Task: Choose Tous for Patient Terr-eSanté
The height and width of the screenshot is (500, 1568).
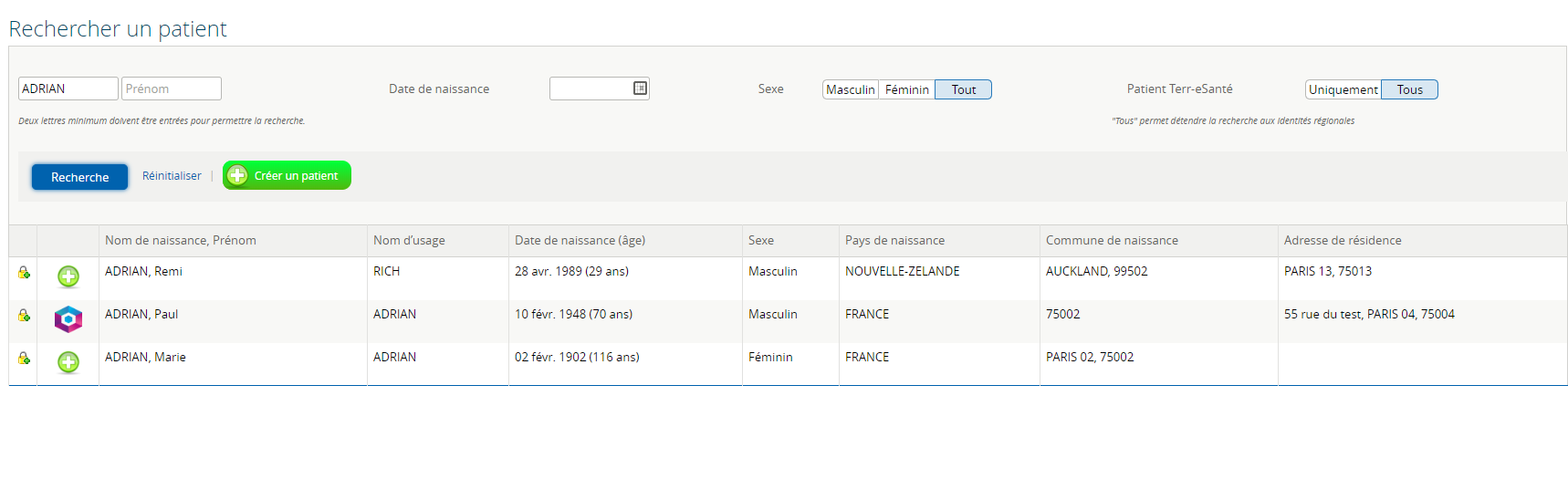Action: [1409, 89]
